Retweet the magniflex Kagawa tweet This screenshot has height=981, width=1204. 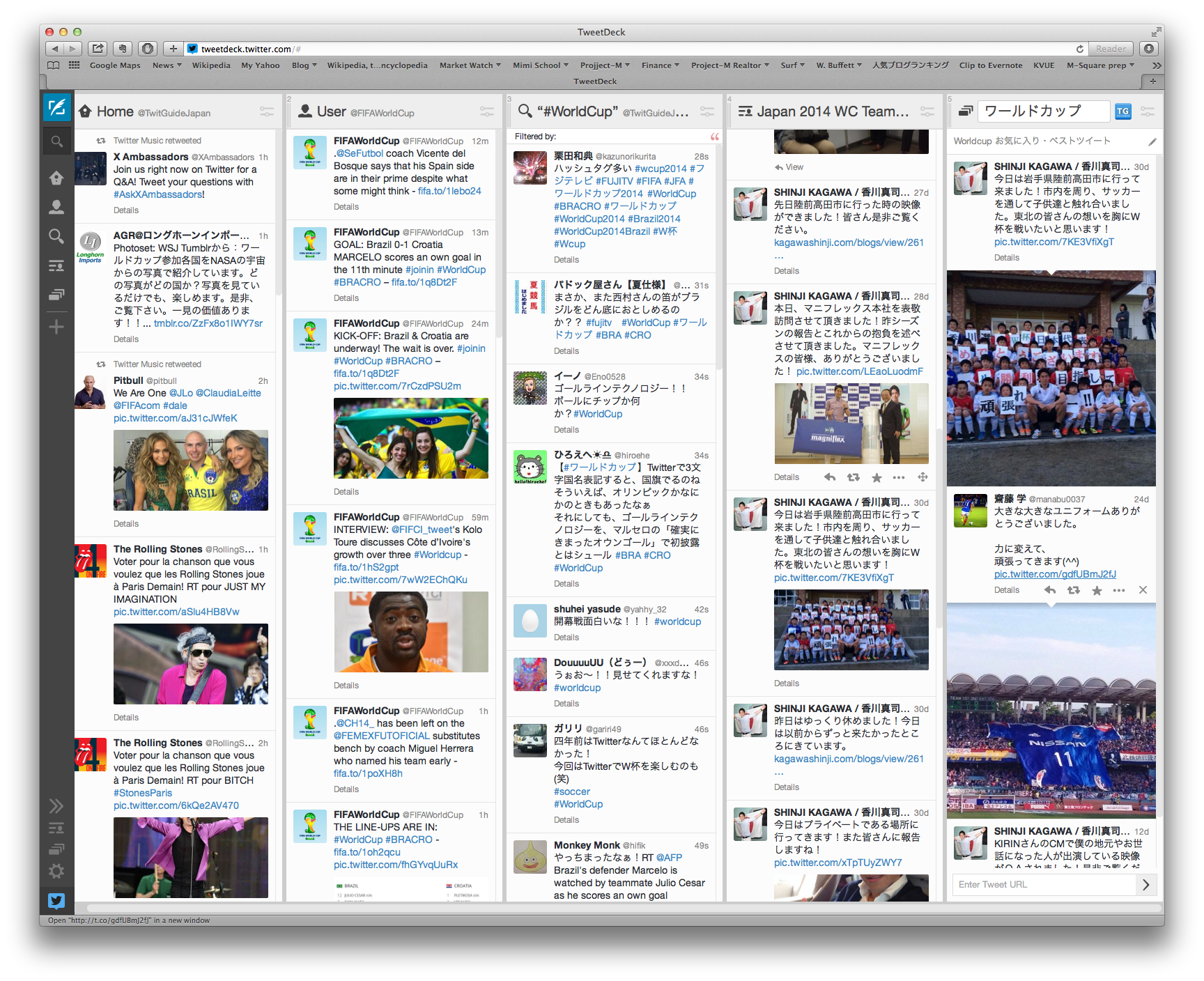853,477
